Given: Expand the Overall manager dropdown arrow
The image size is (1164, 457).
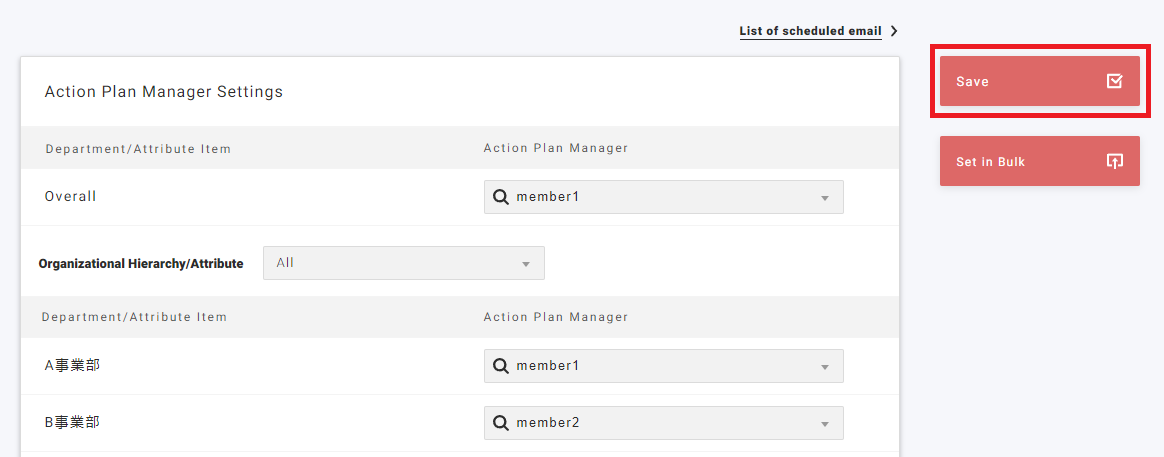Looking at the screenshot, I should click(x=825, y=198).
